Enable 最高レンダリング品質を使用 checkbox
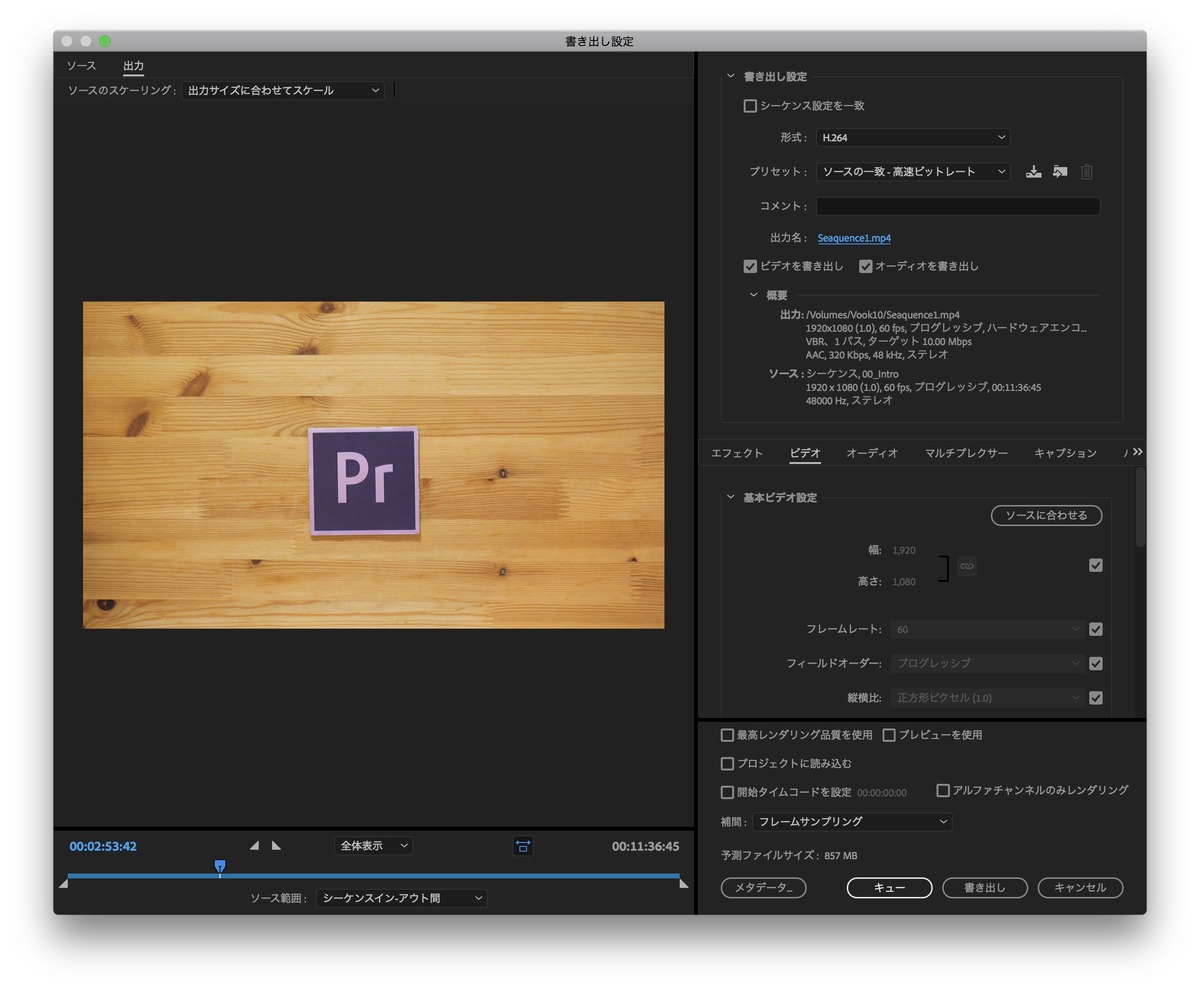Viewport: 1200px width, 991px height. coord(727,735)
